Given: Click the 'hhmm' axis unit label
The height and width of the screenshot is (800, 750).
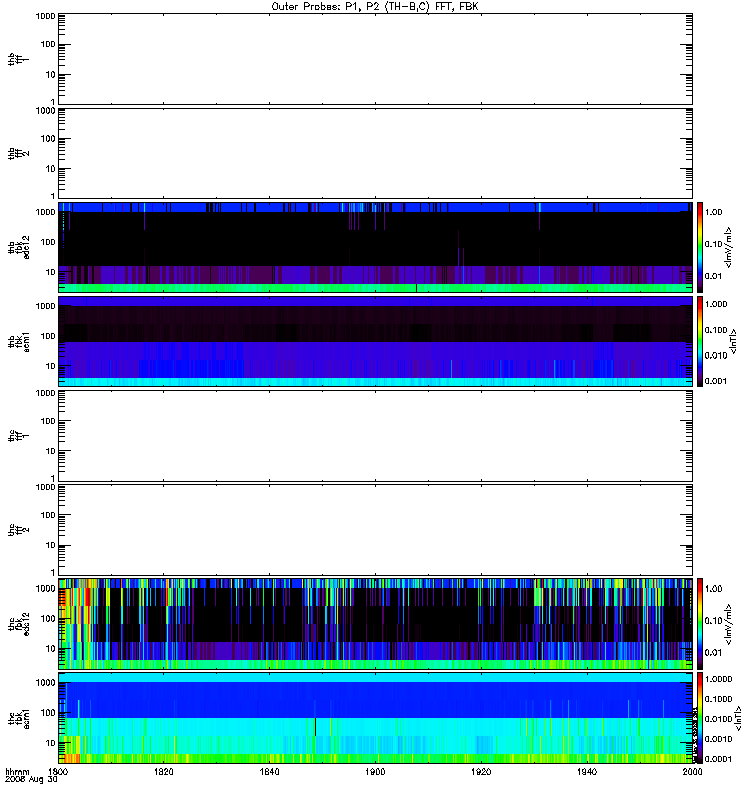Looking at the screenshot, I should coord(17,772).
